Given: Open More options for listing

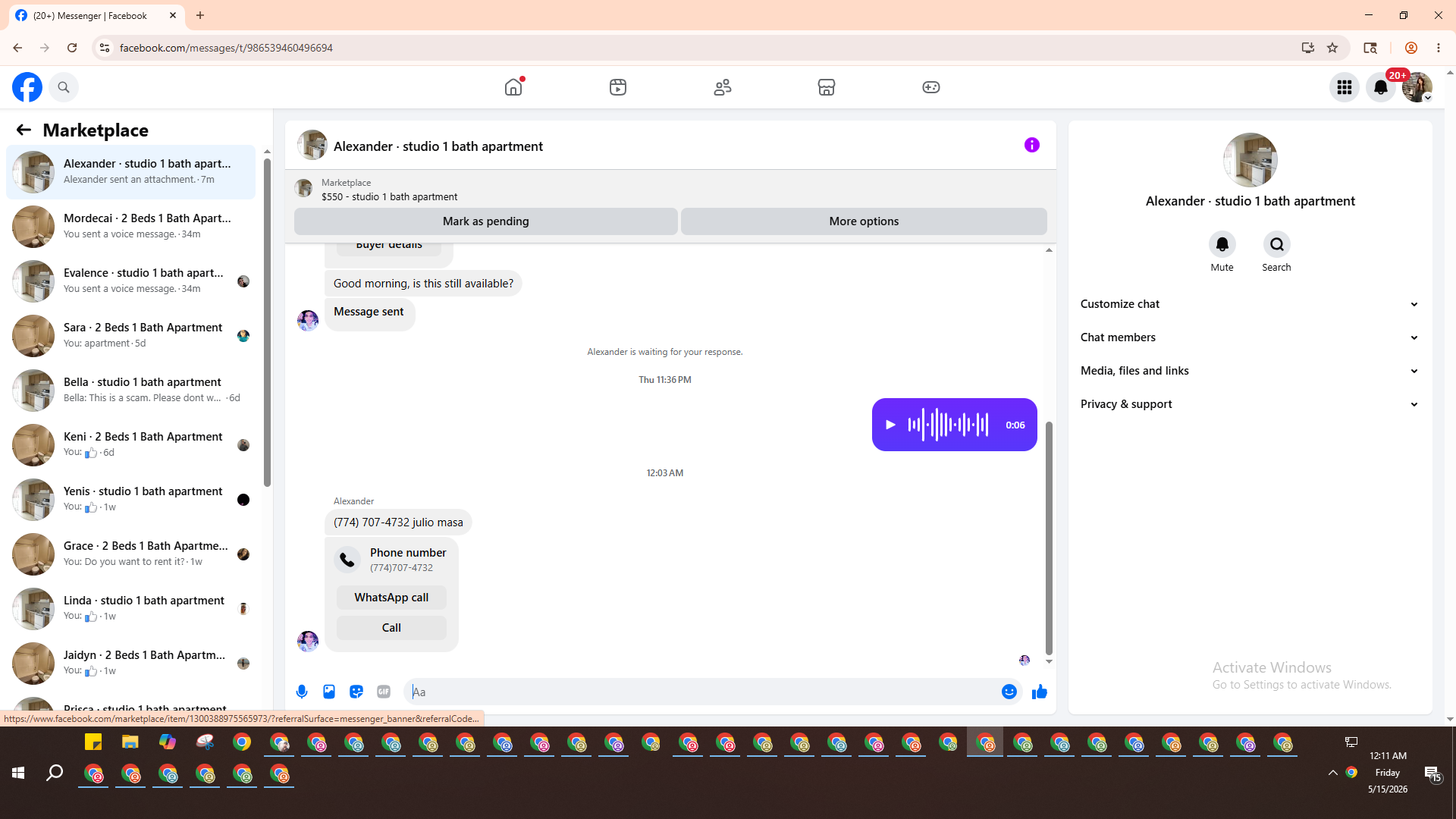Looking at the screenshot, I should (864, 221).
